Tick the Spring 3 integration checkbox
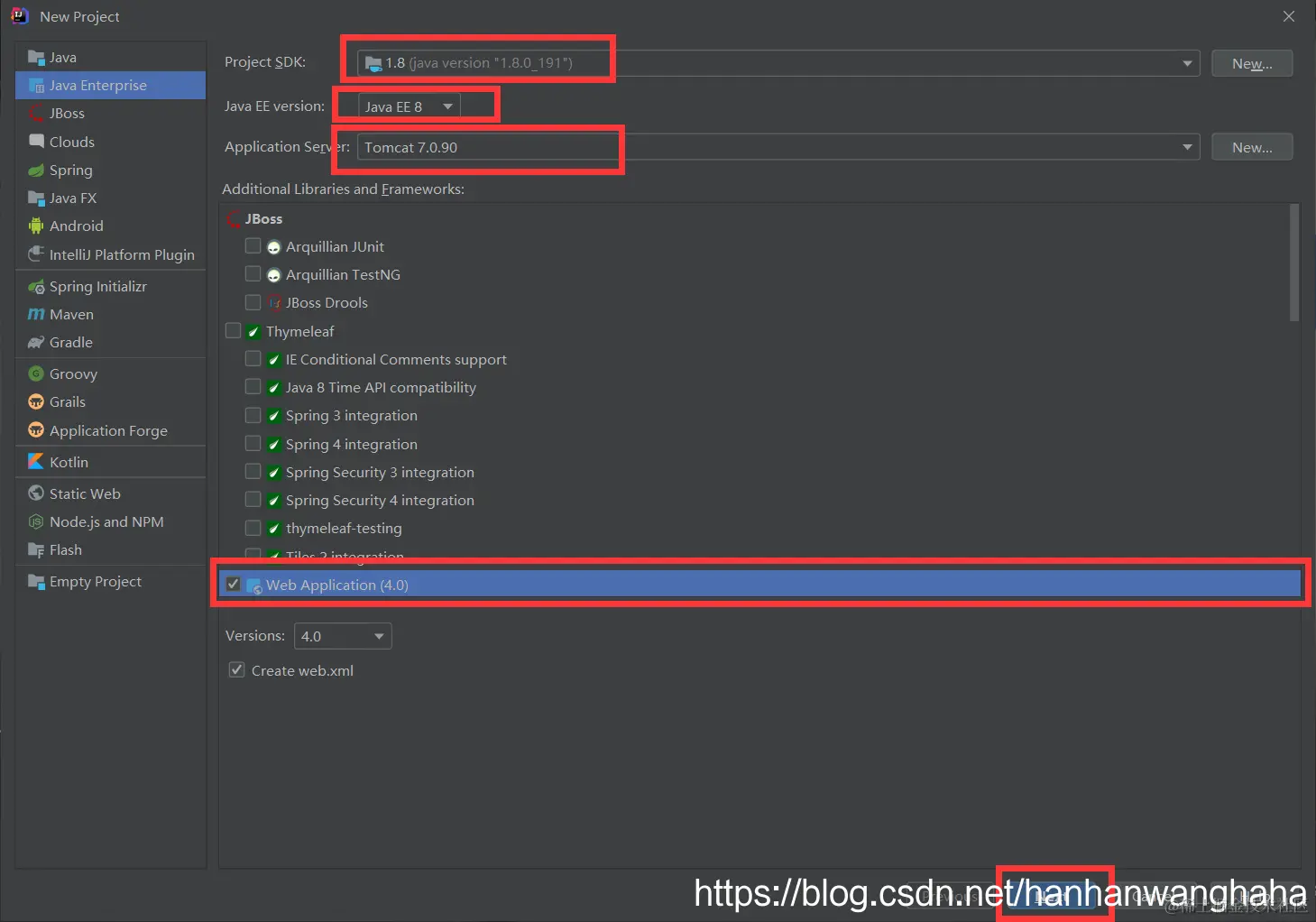 [253, 415]
